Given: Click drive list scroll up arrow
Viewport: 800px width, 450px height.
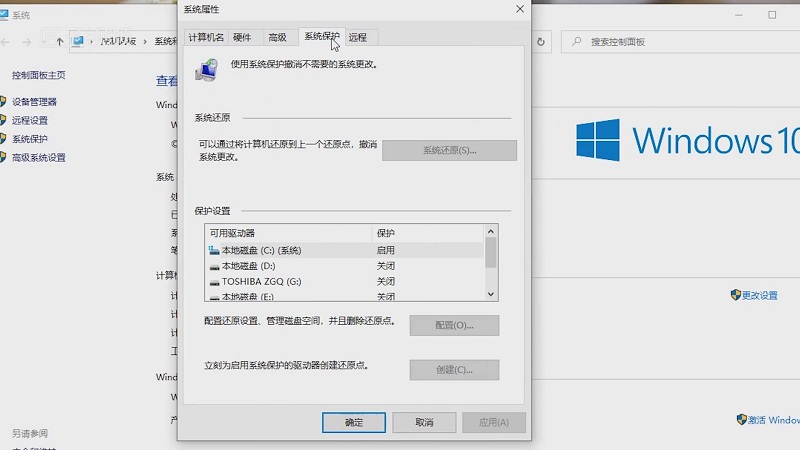Looking at the screenshot, I should 491,232.
